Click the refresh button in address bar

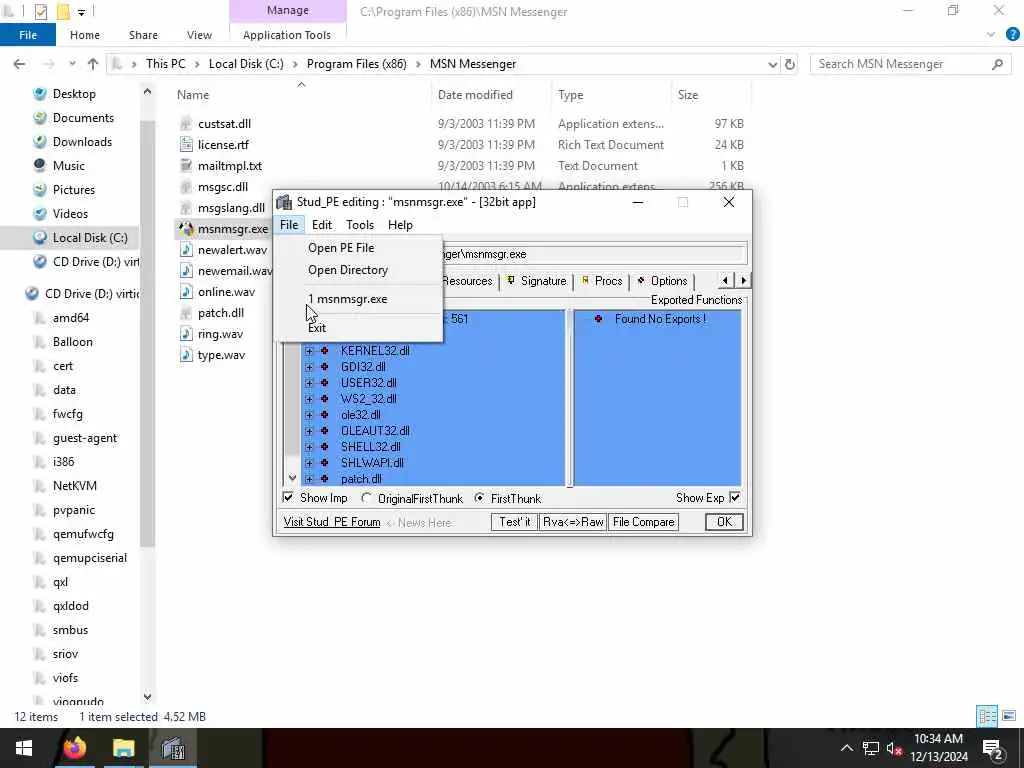click(x=790, y=64)
